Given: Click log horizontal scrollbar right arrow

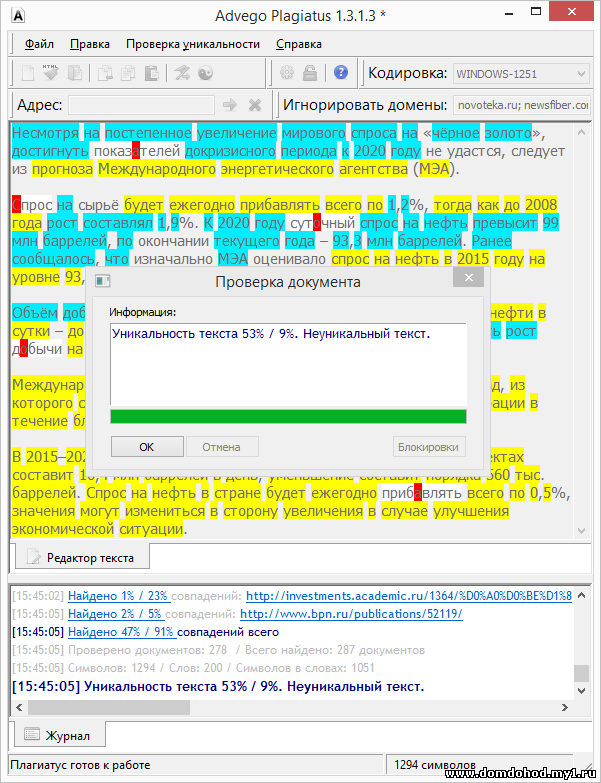Looking at the screenshot, I should pos(565,707).
